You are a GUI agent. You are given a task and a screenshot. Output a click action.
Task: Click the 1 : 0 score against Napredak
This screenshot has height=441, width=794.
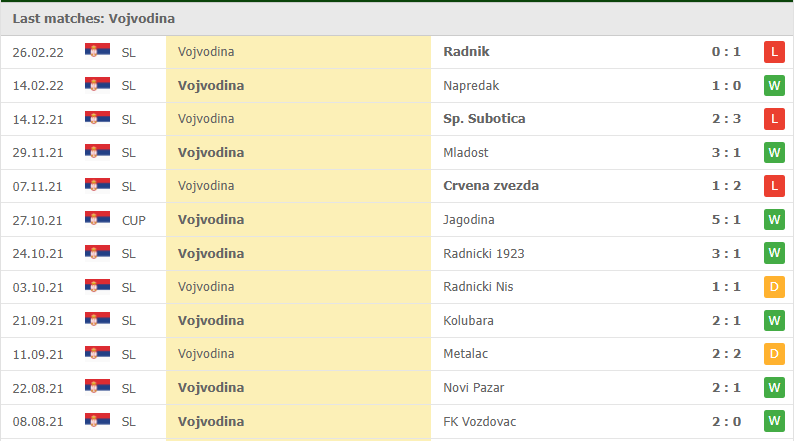pyautogui.click(x=726, y=86)
